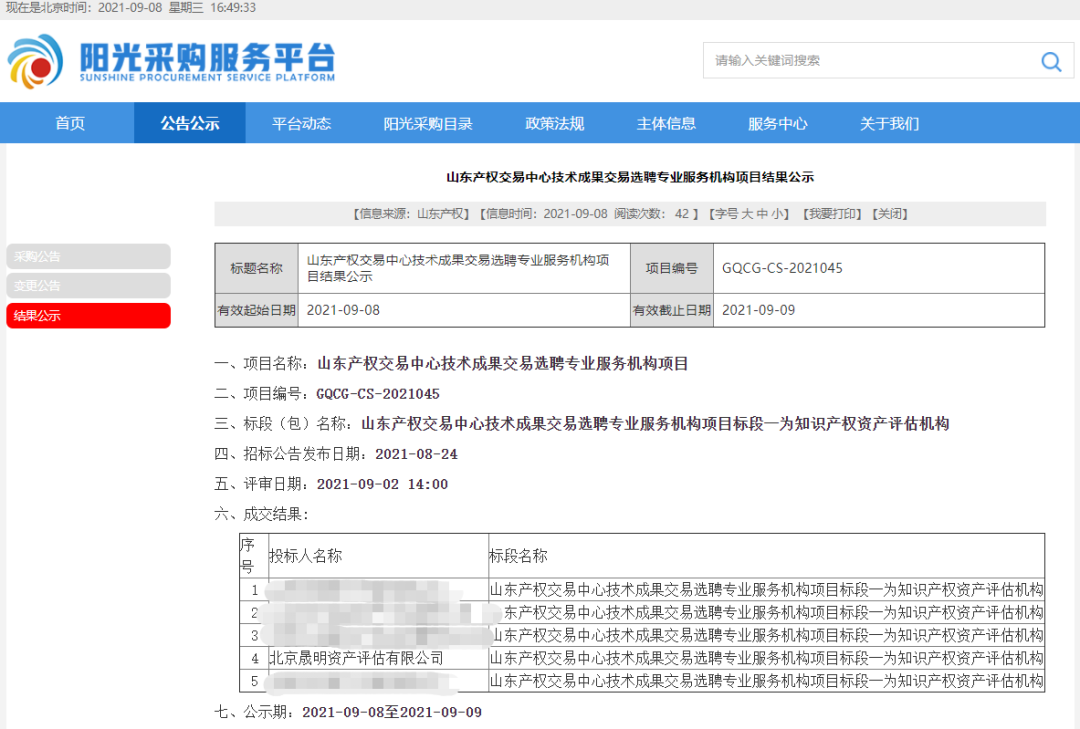The height and width of the screenshot is (729, 1080).
Task: Set font size to 大
Action: [747, 214]
